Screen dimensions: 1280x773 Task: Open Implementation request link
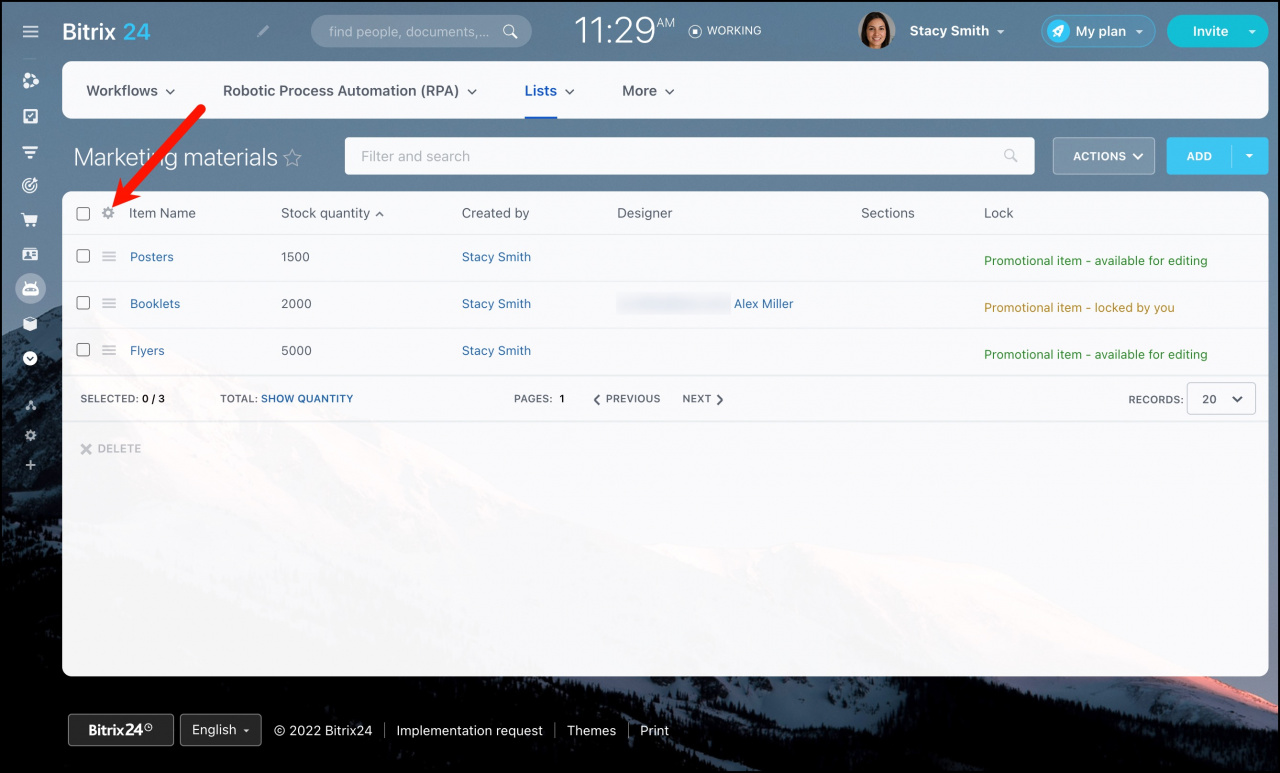coord(469,731)
